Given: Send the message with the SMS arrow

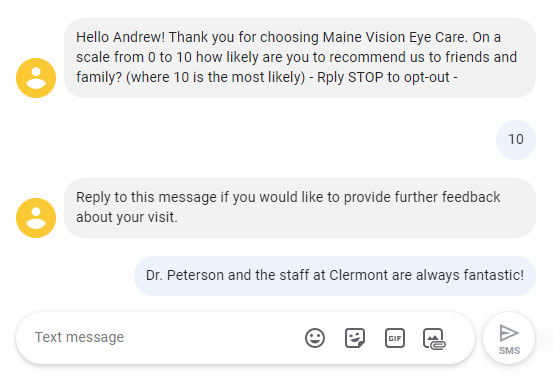Looking at the screenshot, I should [x=509, y=338].
